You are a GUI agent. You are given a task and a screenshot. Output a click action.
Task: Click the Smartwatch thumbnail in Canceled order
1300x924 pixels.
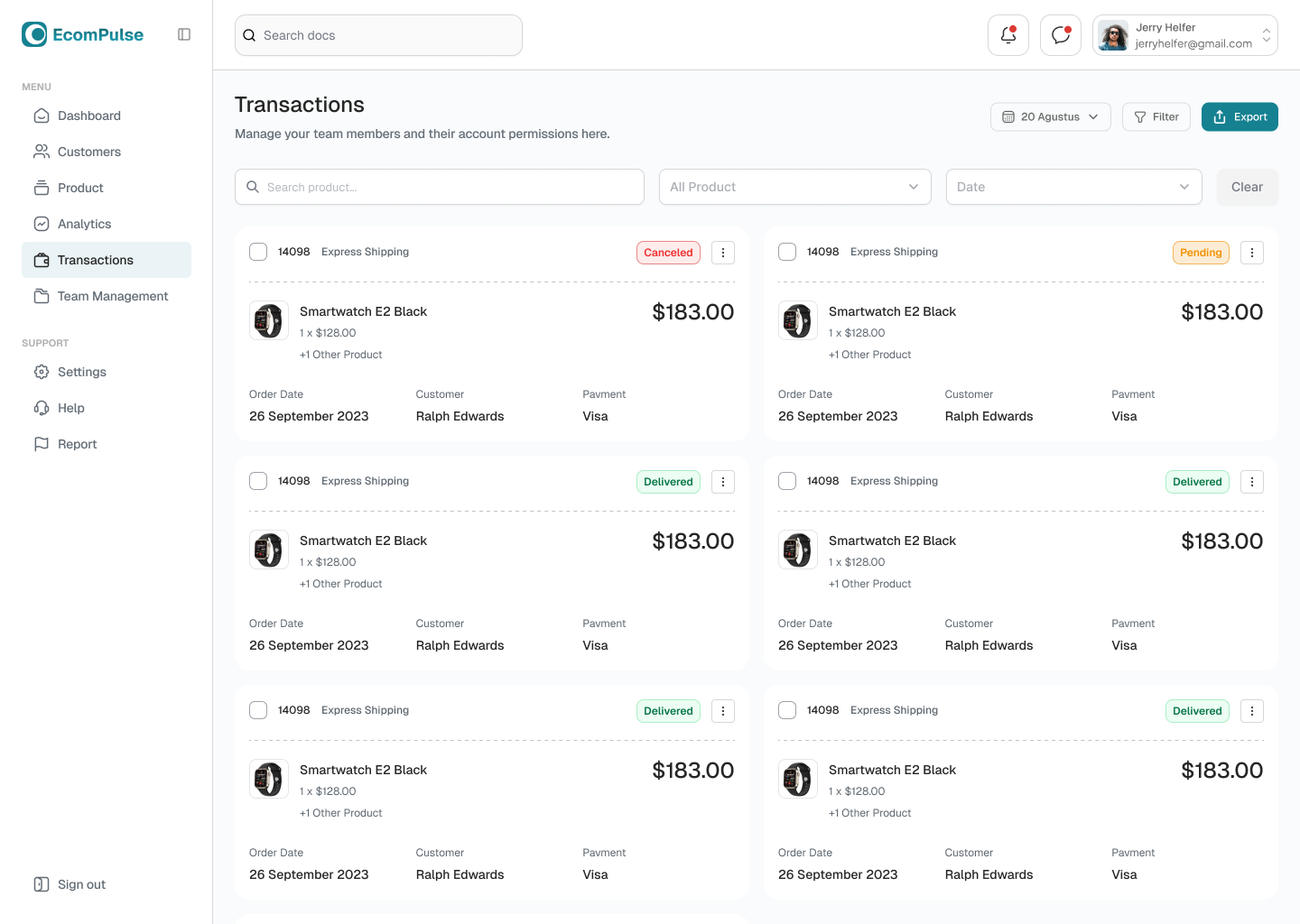[x=269, y=320]
